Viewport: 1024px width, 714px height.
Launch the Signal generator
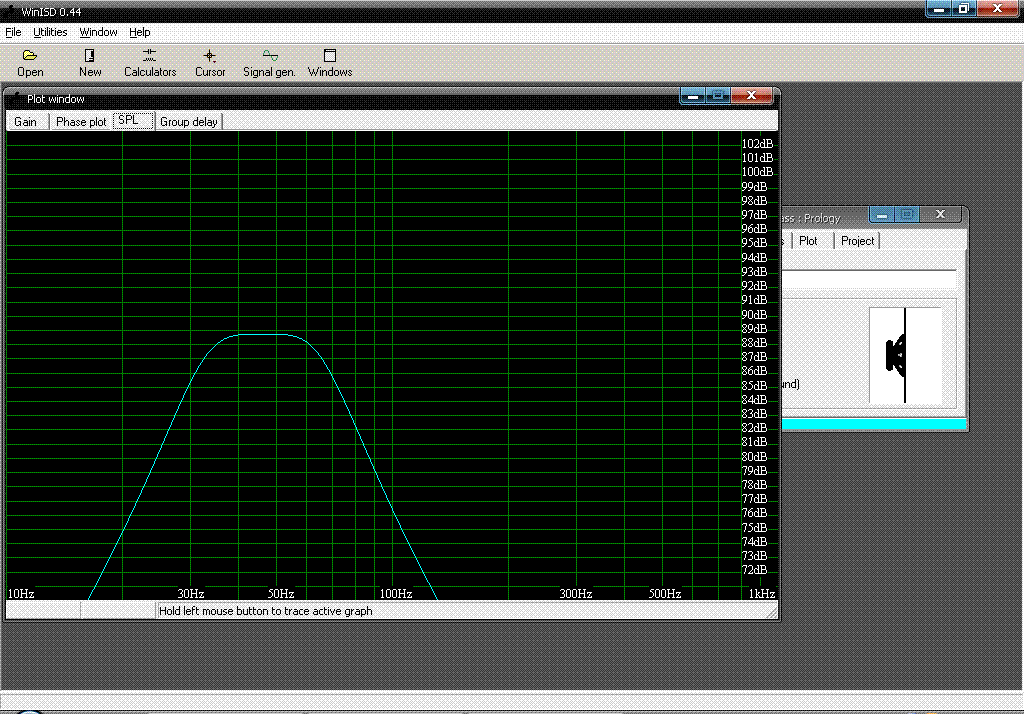pyautogui.click(x=269, y=57)
